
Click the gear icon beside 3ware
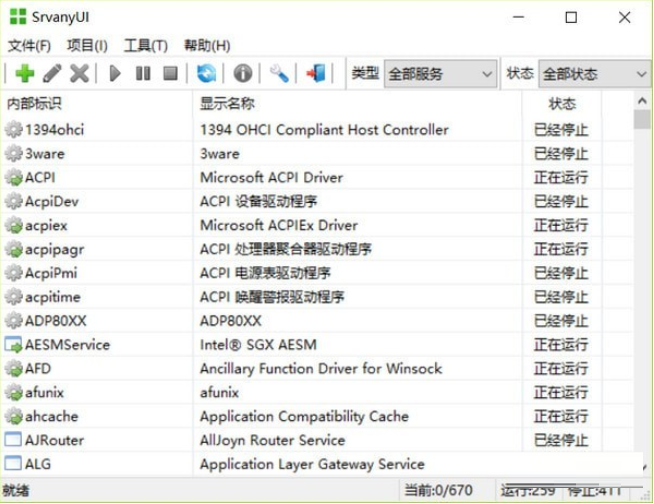tap(14, 154)
